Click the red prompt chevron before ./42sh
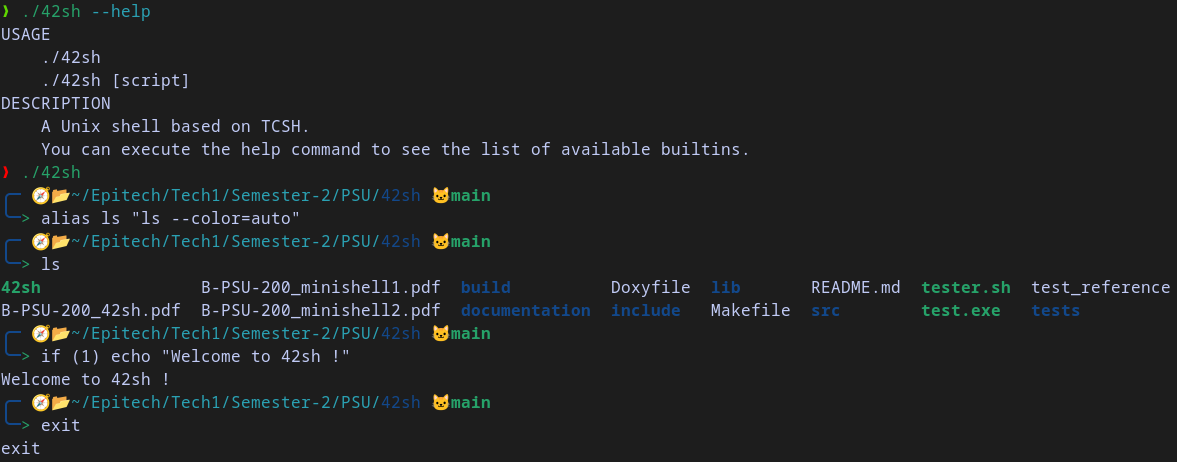 pyautogui.click(x=7, y=173)
